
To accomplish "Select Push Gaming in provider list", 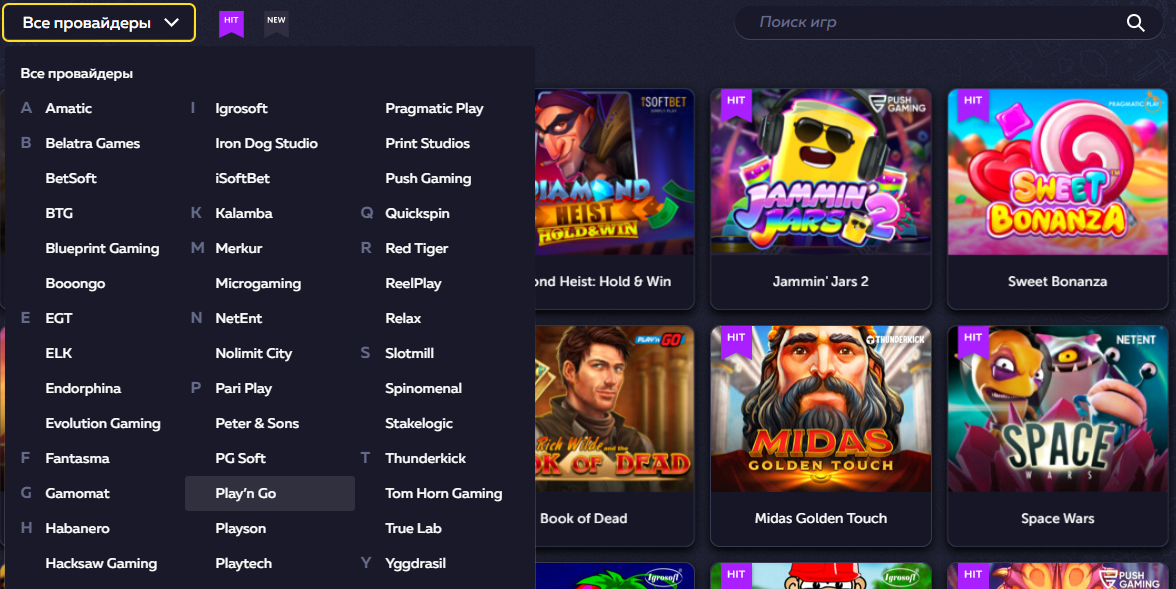I will click(428, 179).
